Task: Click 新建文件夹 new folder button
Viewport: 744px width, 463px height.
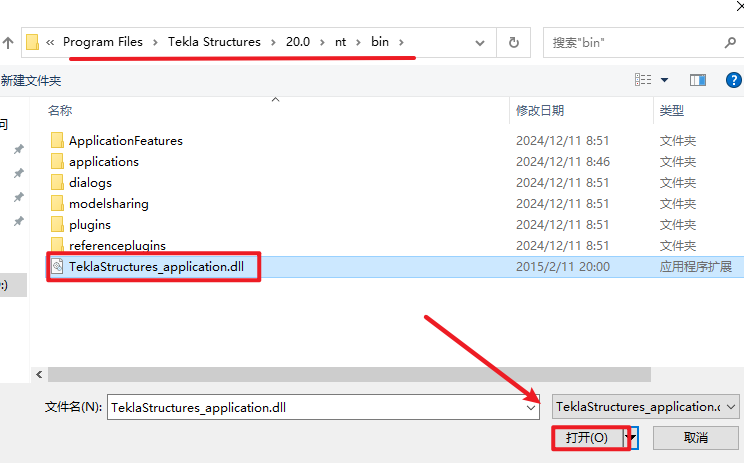Action: [31, 81]
